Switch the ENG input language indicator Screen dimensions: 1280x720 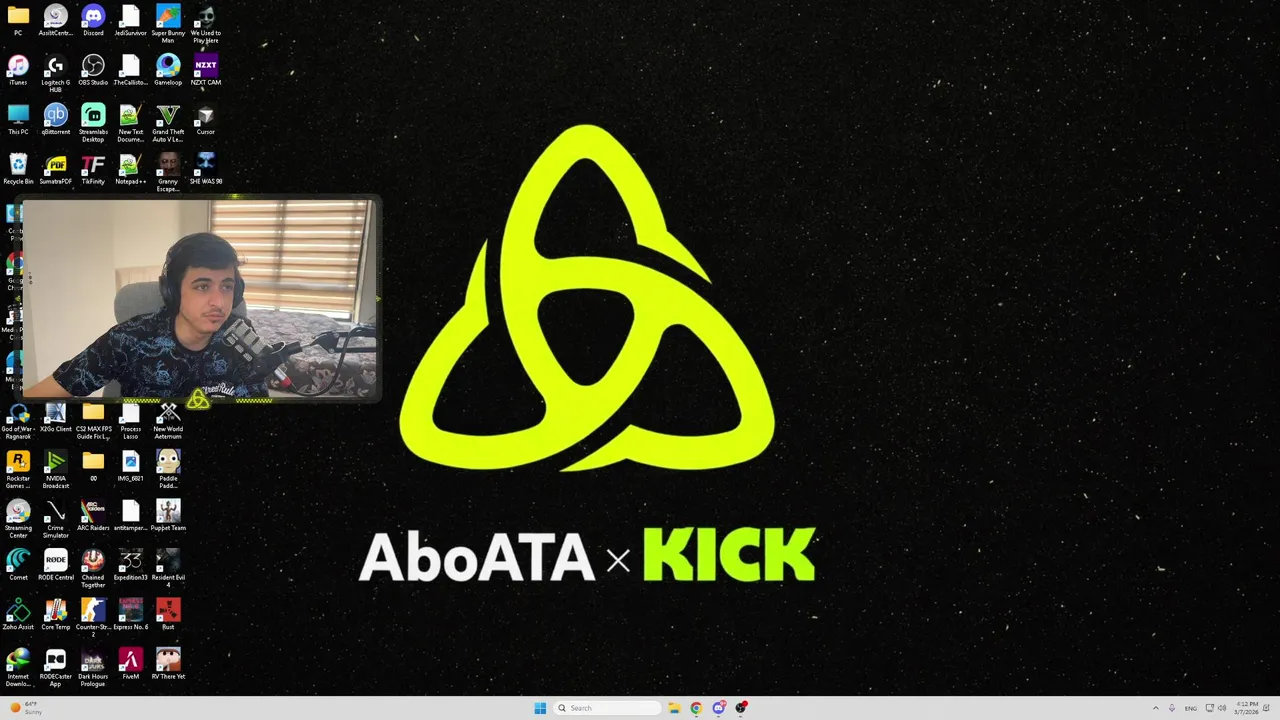click(x=1191, y=708)
